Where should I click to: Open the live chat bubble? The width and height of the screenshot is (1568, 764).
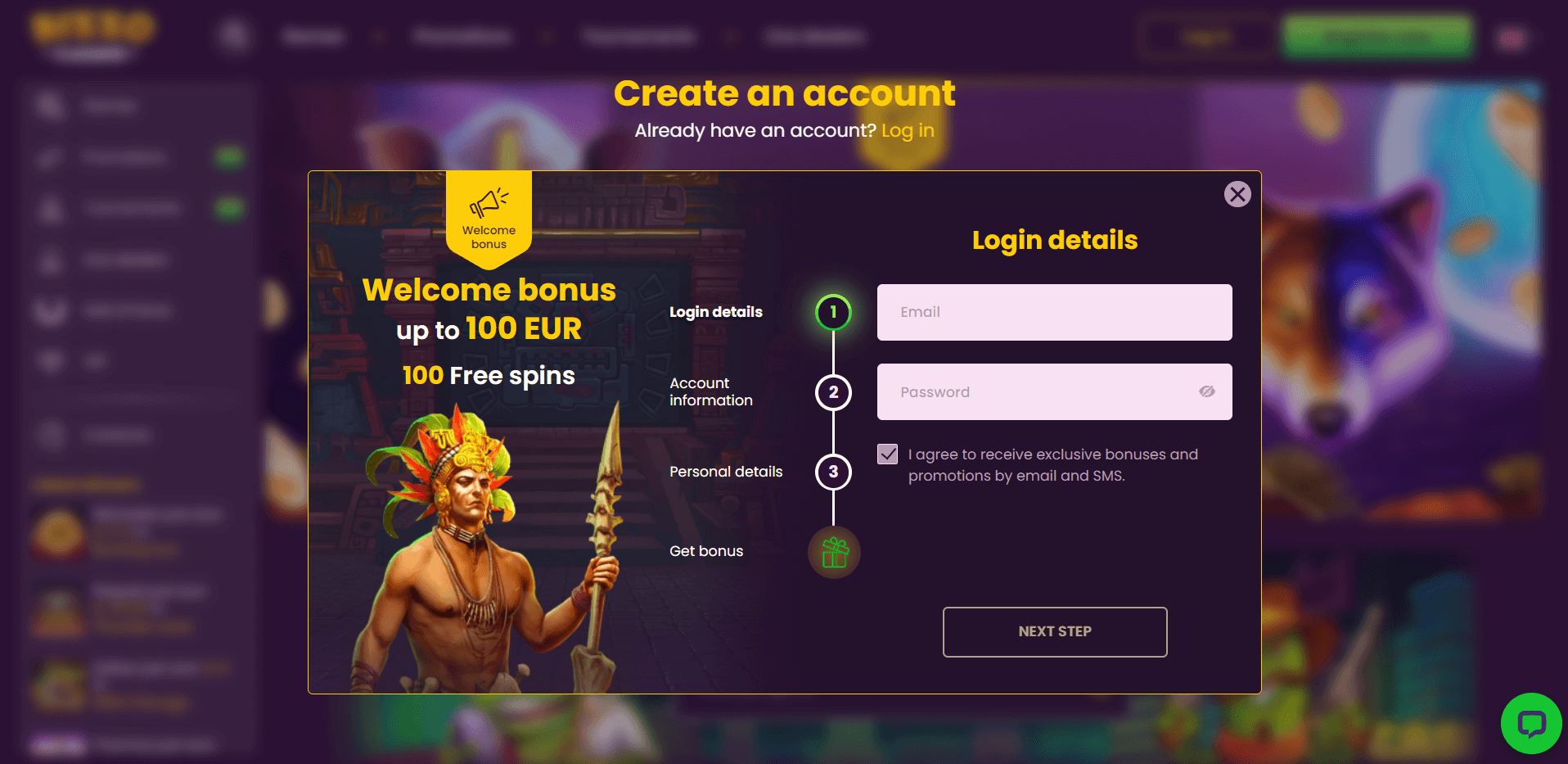click(1531, 723)
